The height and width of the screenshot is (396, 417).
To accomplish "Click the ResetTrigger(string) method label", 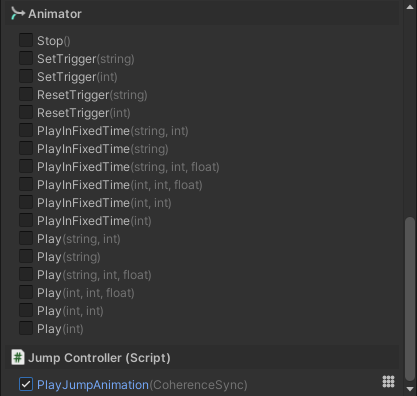I will pyautogui.click(x=92, y=95).
